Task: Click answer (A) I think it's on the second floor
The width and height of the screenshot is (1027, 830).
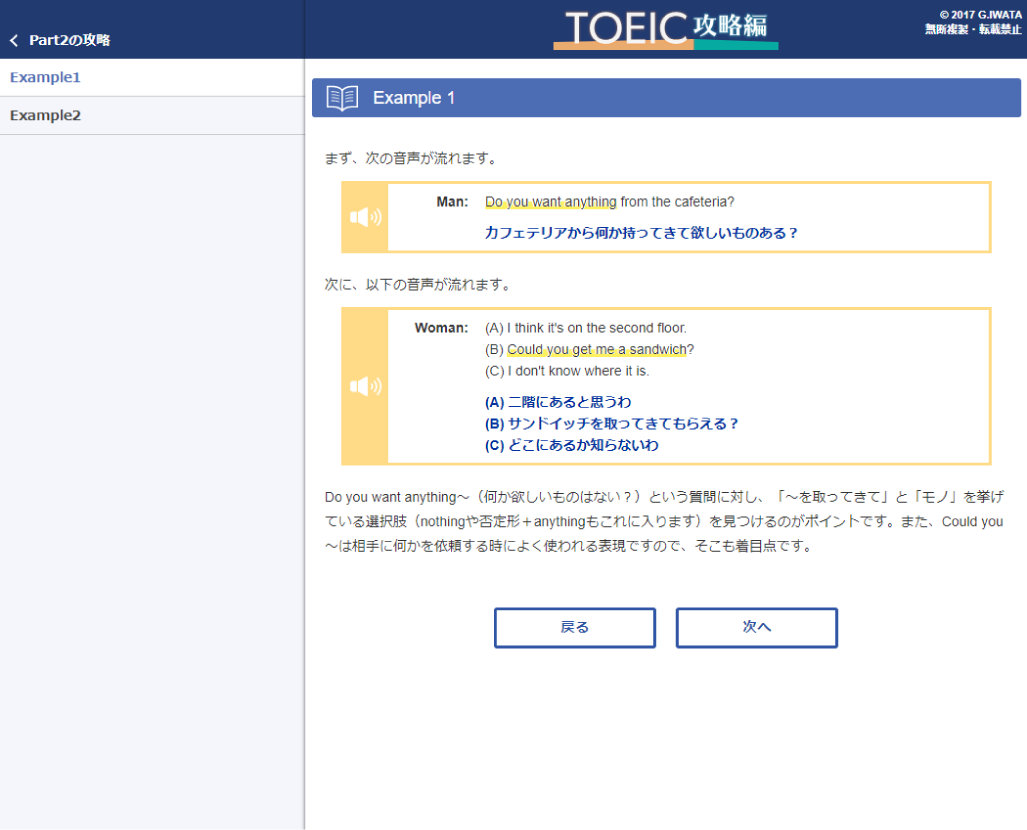Action: 585,327
